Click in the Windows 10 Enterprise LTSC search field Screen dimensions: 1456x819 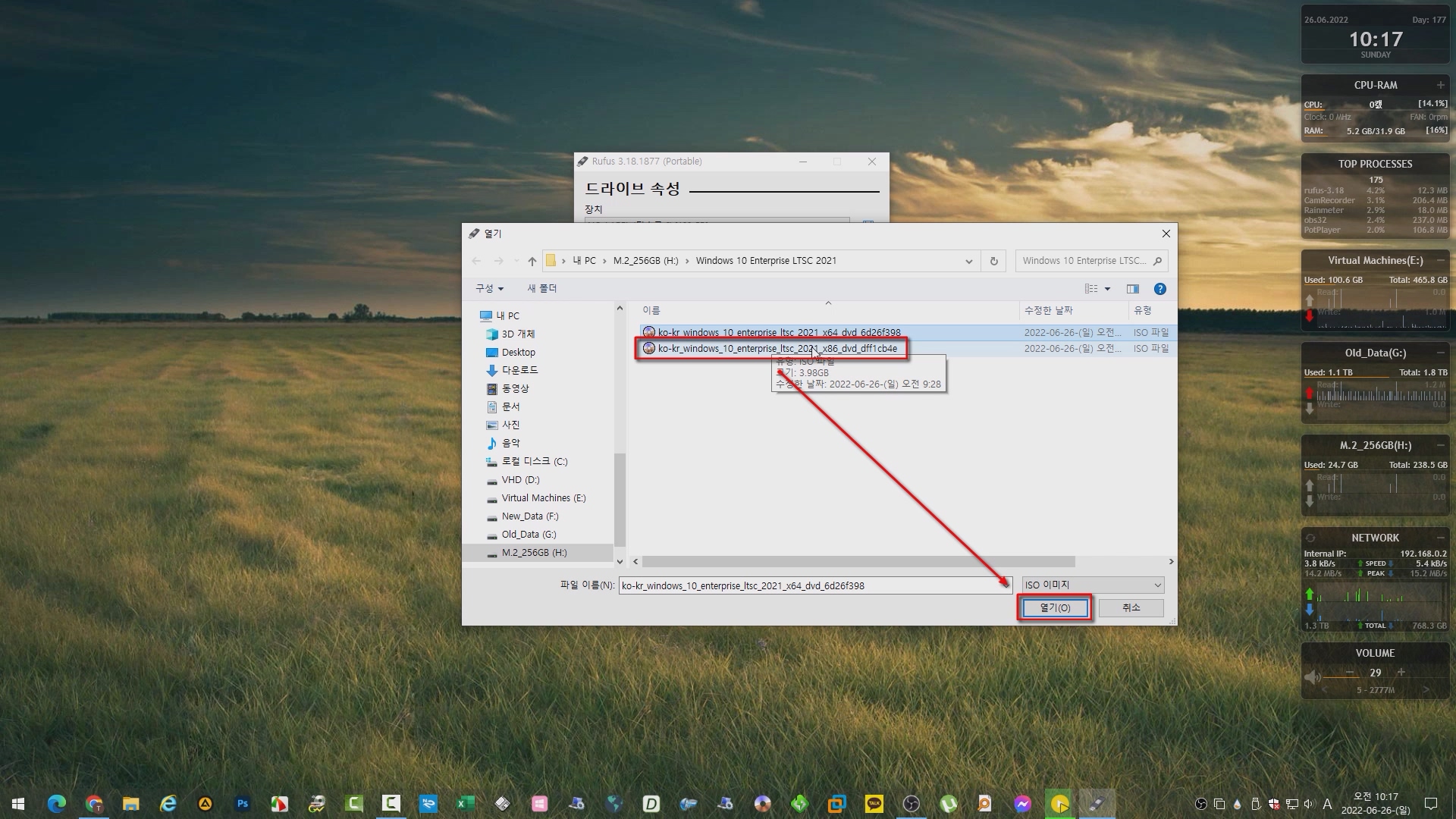(x=1084, y=261)
